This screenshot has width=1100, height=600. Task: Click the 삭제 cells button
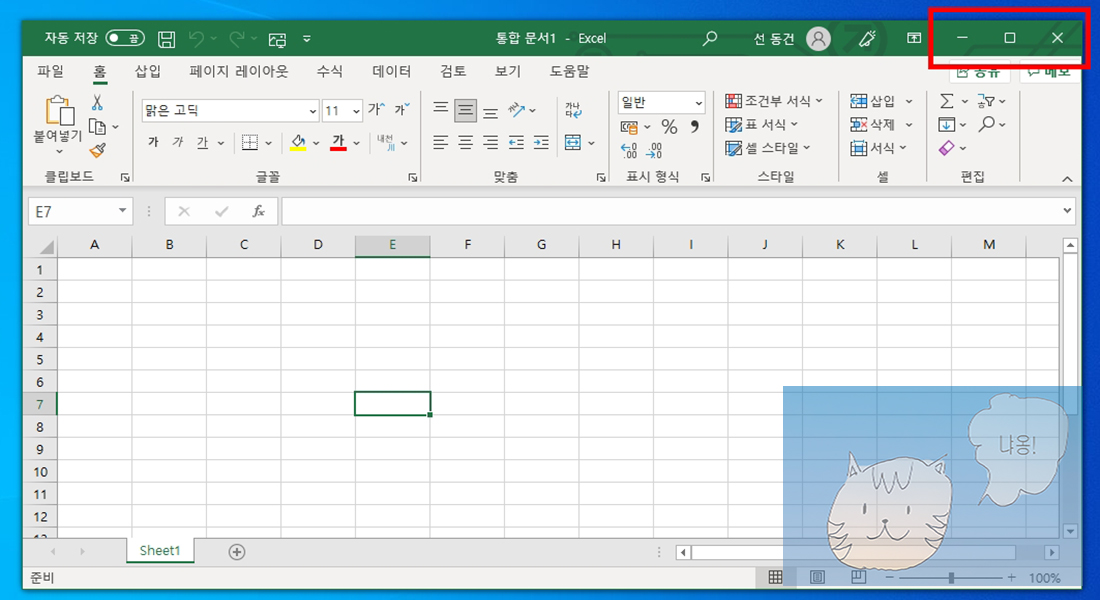tap(873, 125)
